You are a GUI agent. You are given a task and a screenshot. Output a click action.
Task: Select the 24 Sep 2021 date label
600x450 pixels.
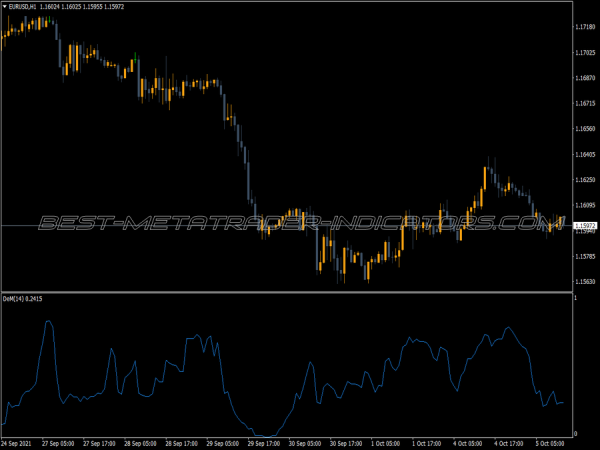(19, 443)
